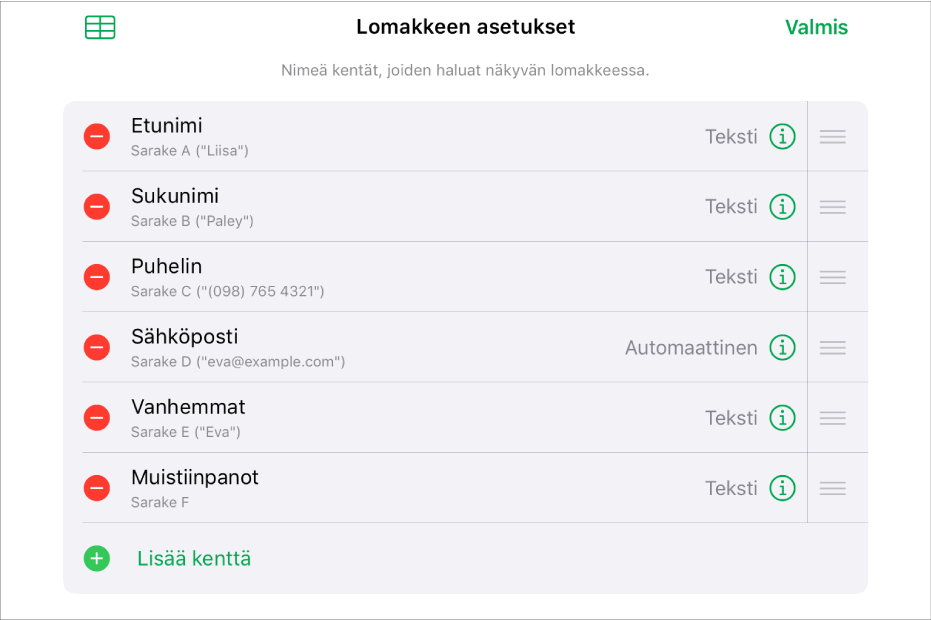Tap Valmis to finish editing
This screenshot has width=931, height=620.
pos(816,28)
